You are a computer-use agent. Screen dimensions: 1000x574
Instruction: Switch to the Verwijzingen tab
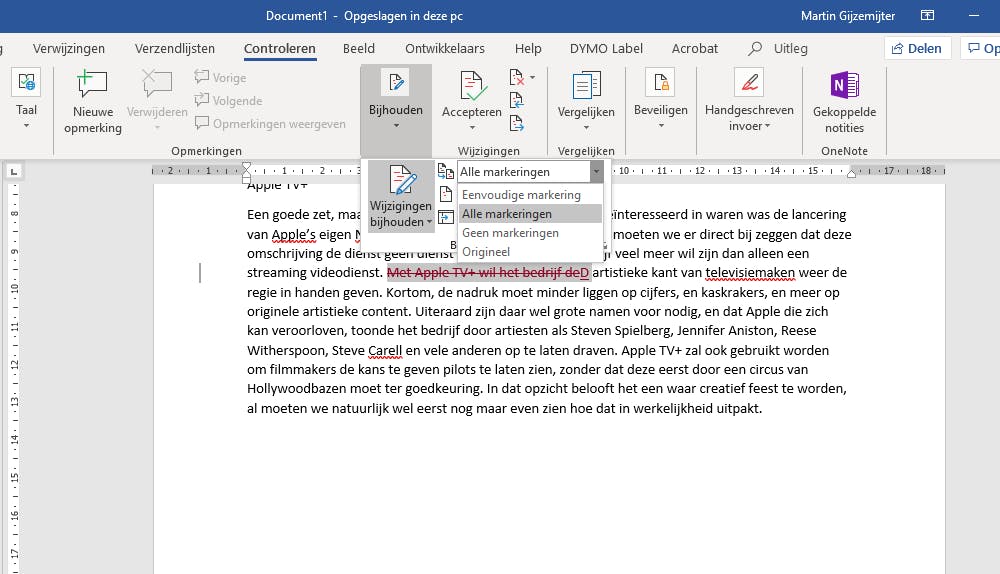tap(69, 48)
